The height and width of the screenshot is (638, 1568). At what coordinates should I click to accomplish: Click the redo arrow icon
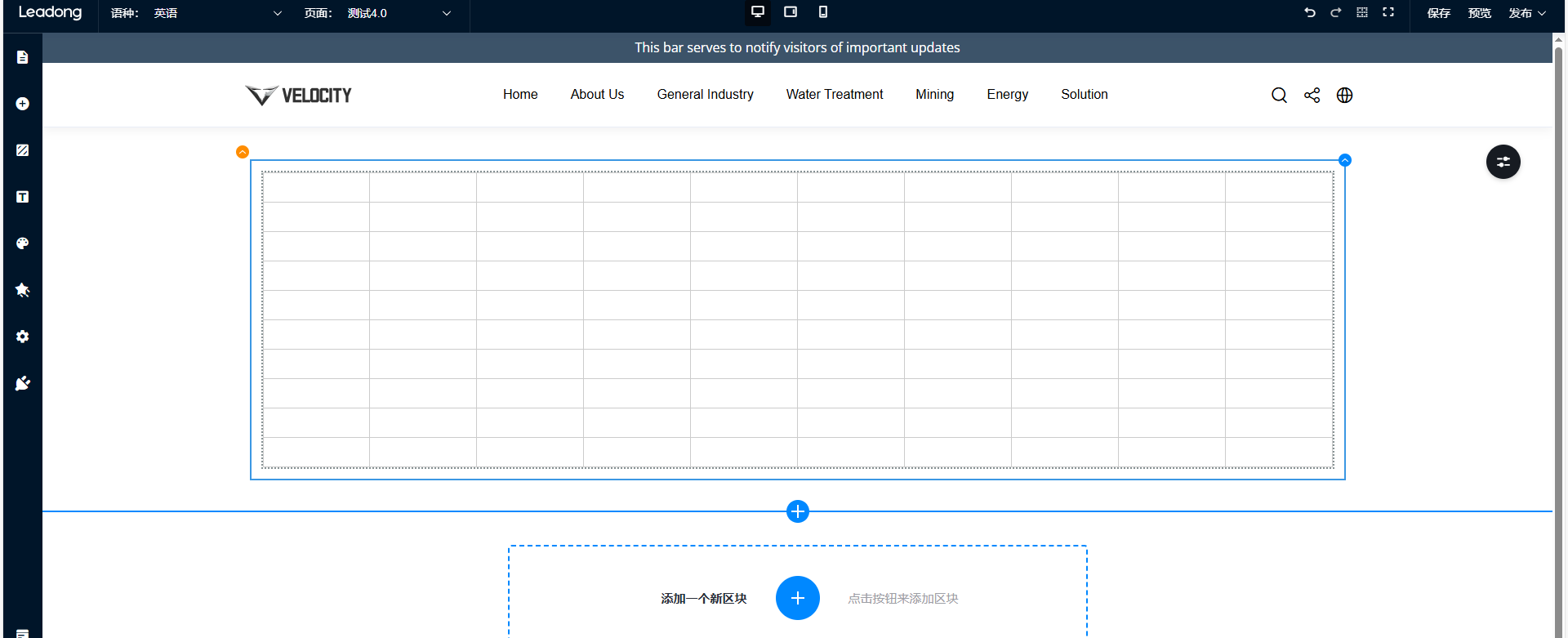point(1336,13)
